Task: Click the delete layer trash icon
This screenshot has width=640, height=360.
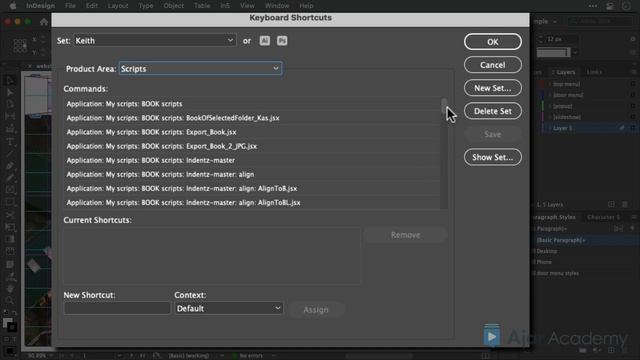Action: 625,204
